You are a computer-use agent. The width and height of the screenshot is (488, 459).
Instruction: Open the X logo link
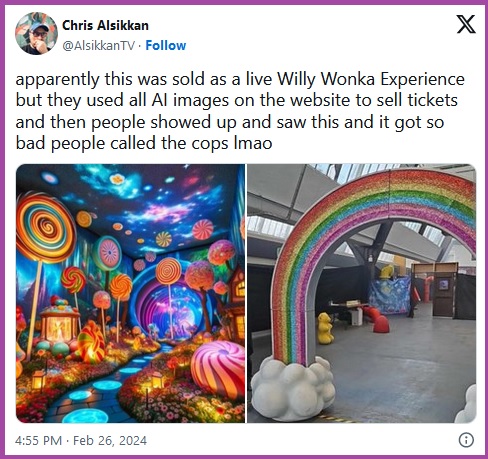[x=466, y=24]
